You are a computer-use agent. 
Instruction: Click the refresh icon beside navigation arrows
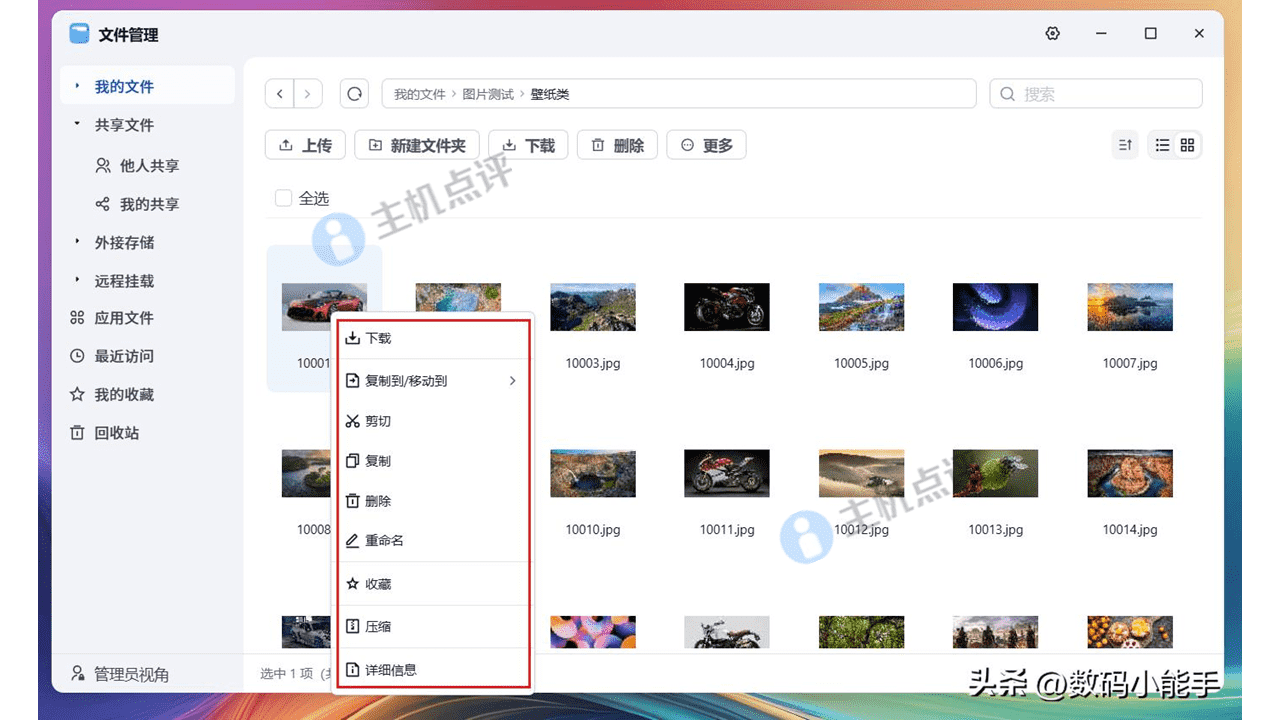coord(354,94)
